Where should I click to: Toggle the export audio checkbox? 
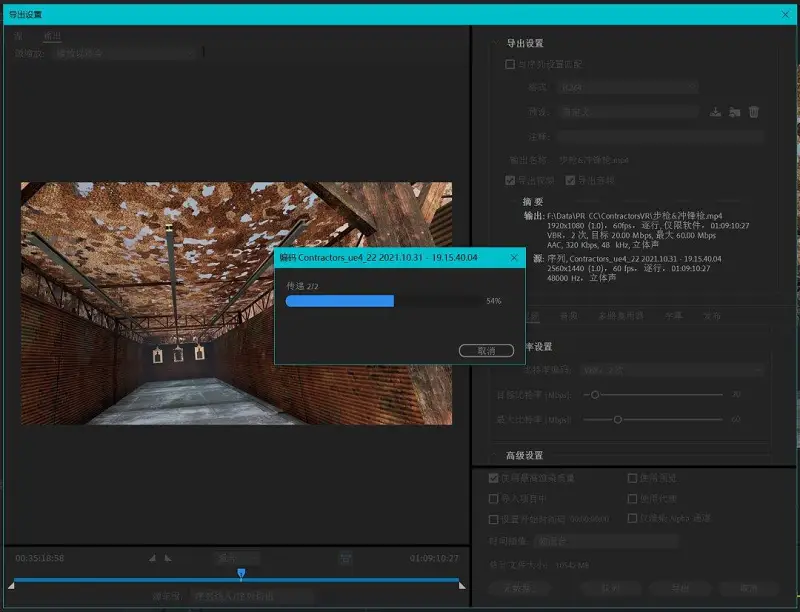pos(570,181)
